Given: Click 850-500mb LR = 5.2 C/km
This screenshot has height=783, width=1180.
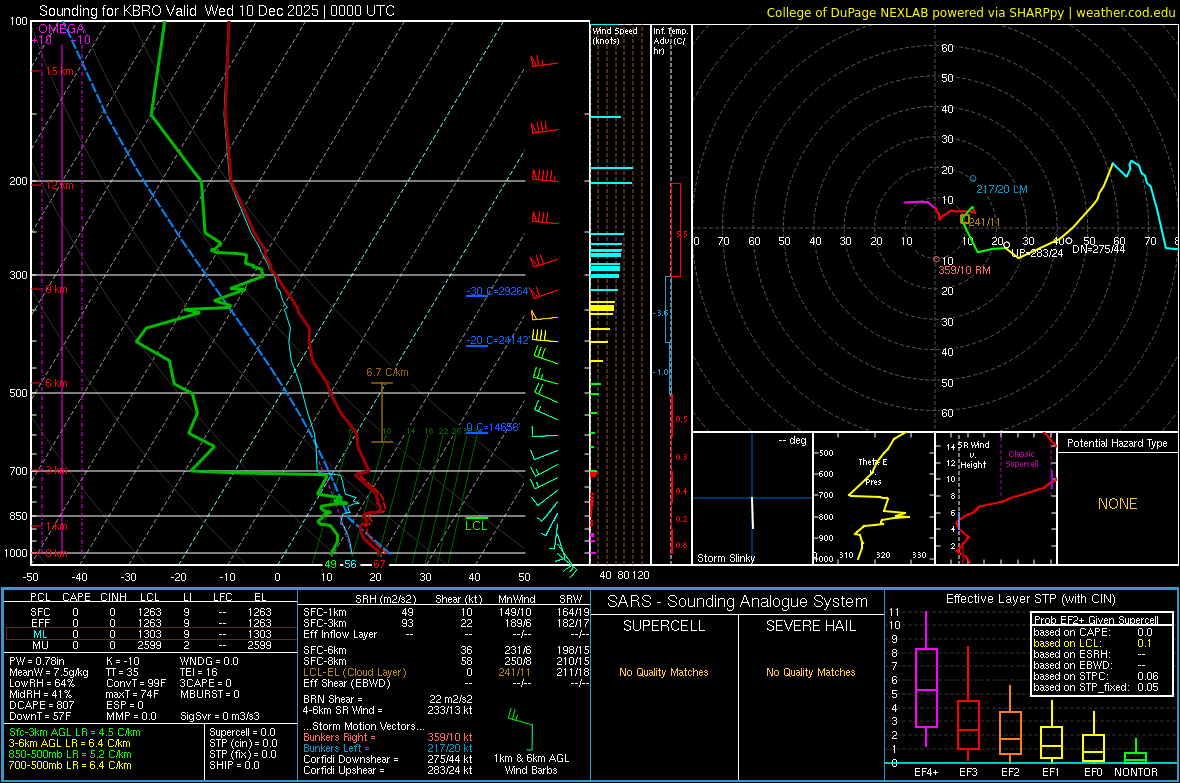Looking at the screenshot, I should (70, 754).
